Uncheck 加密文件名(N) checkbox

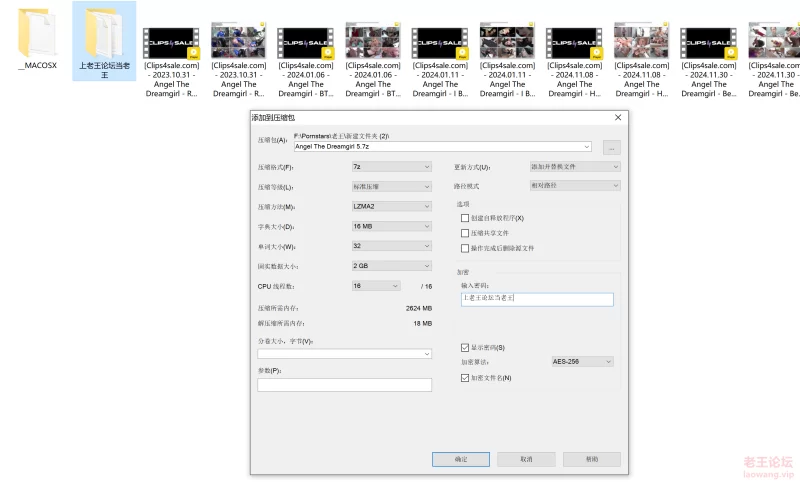click(465, 378)
